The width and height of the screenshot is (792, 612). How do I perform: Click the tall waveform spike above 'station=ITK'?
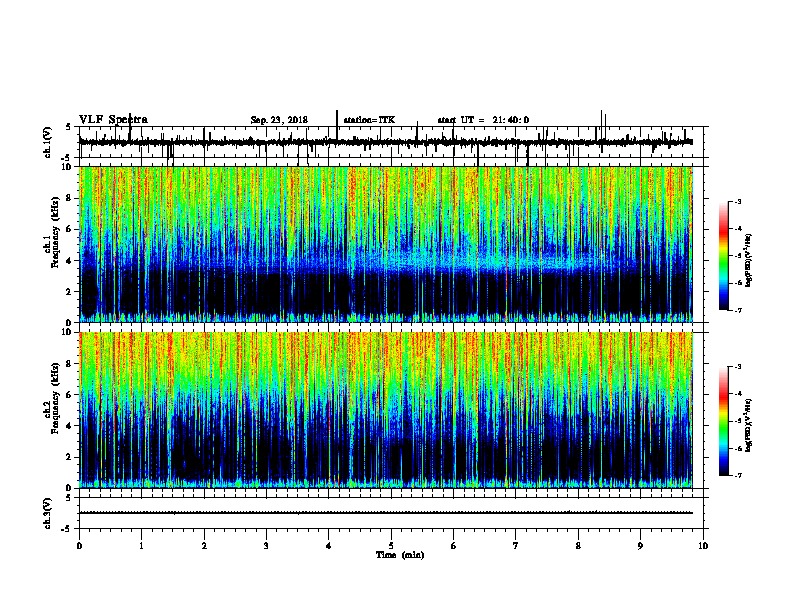337,125
